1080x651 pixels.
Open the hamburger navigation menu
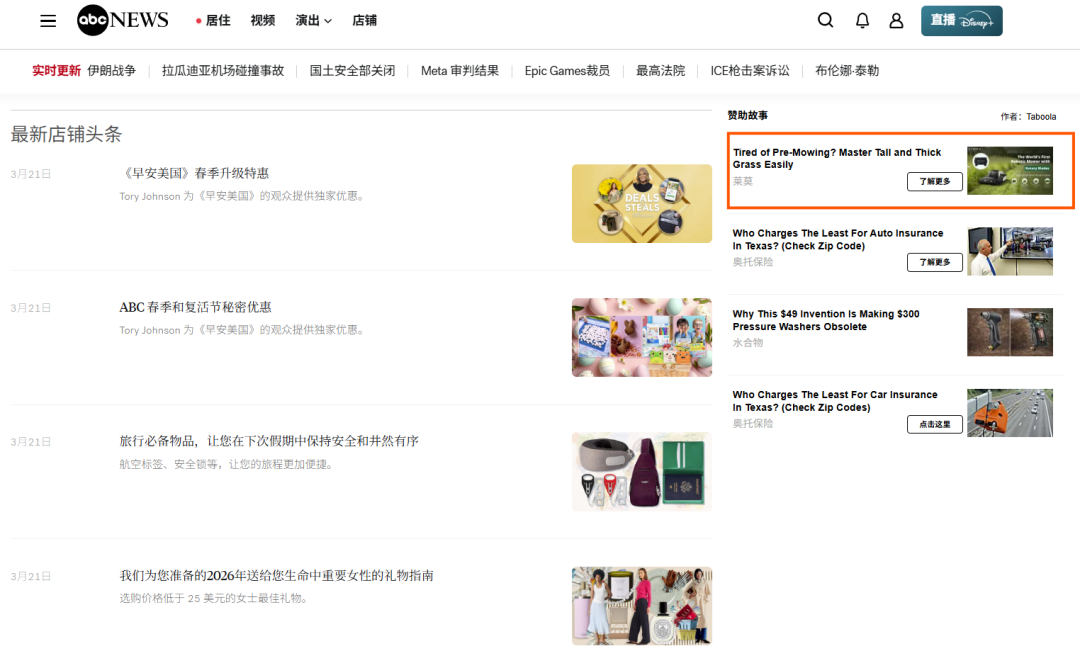point(48,21)
